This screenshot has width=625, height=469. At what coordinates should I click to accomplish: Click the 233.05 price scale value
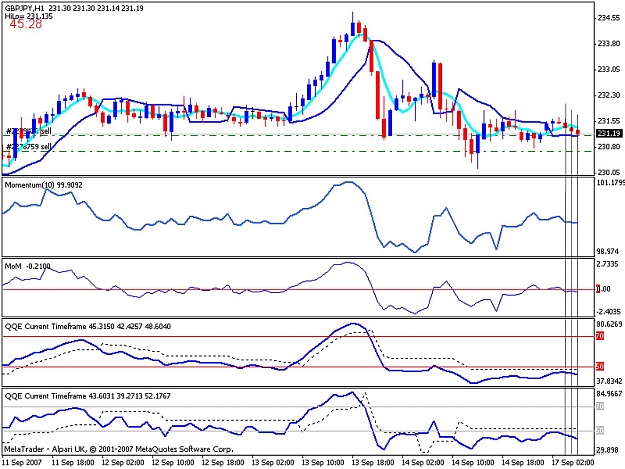[x=609, y=69]
